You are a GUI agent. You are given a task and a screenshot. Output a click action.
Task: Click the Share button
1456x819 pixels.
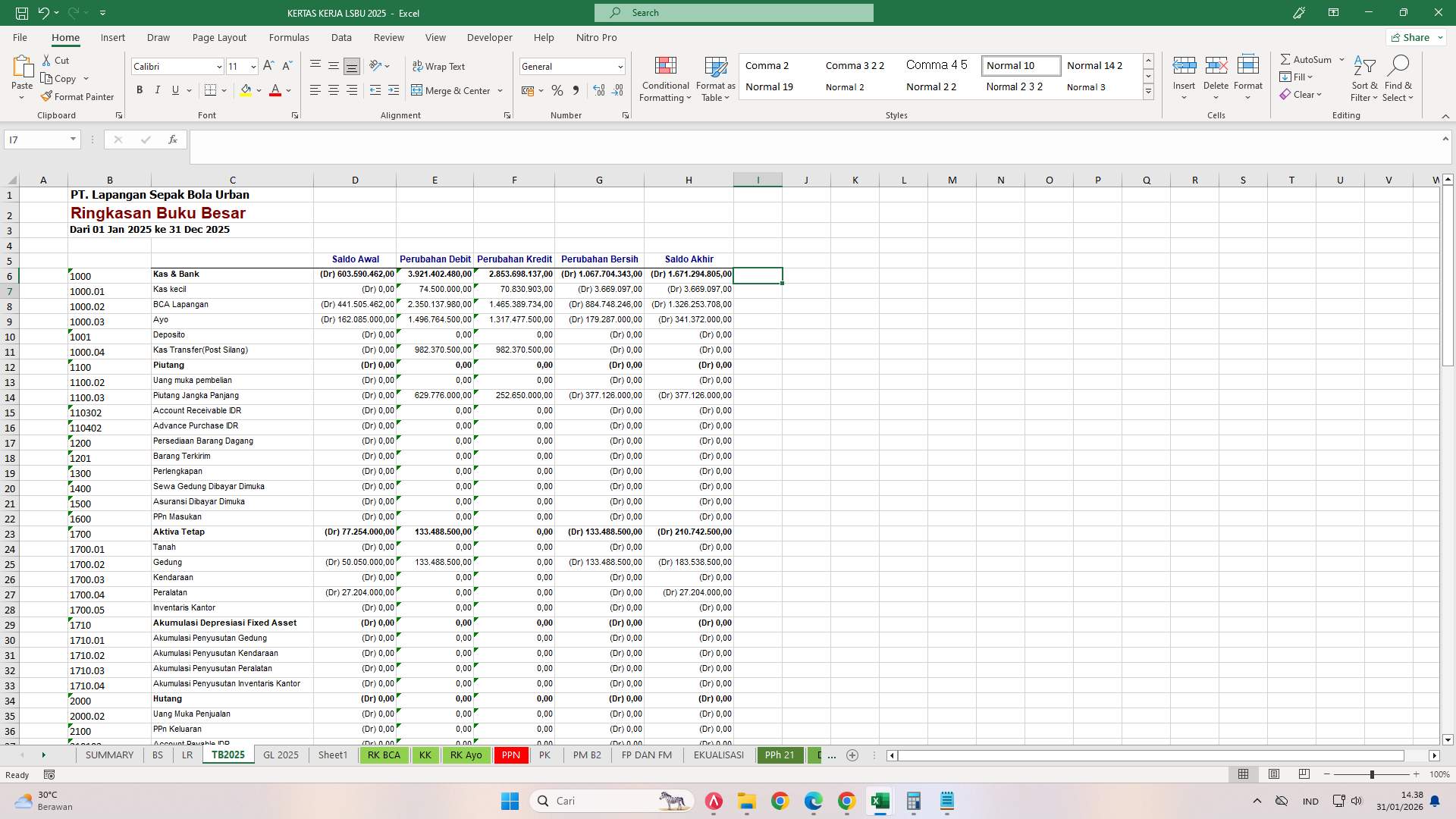pyautogui.click(x=1414, y=36)
